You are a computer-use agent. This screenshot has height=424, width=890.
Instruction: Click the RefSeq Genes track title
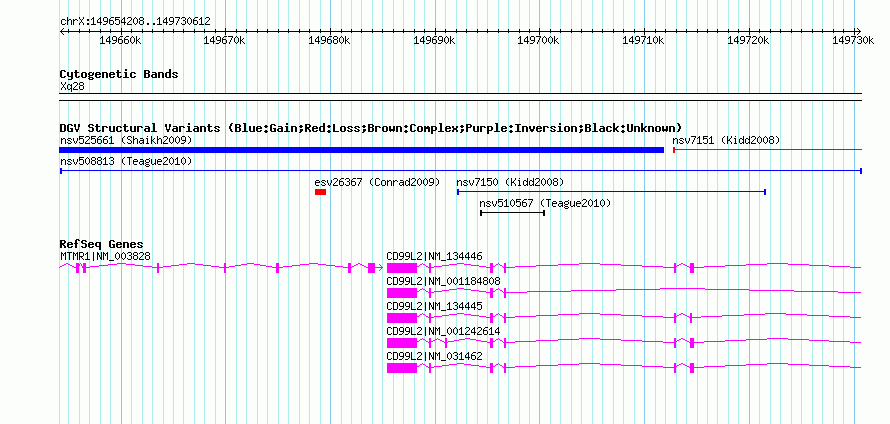[x=101, y=245]
